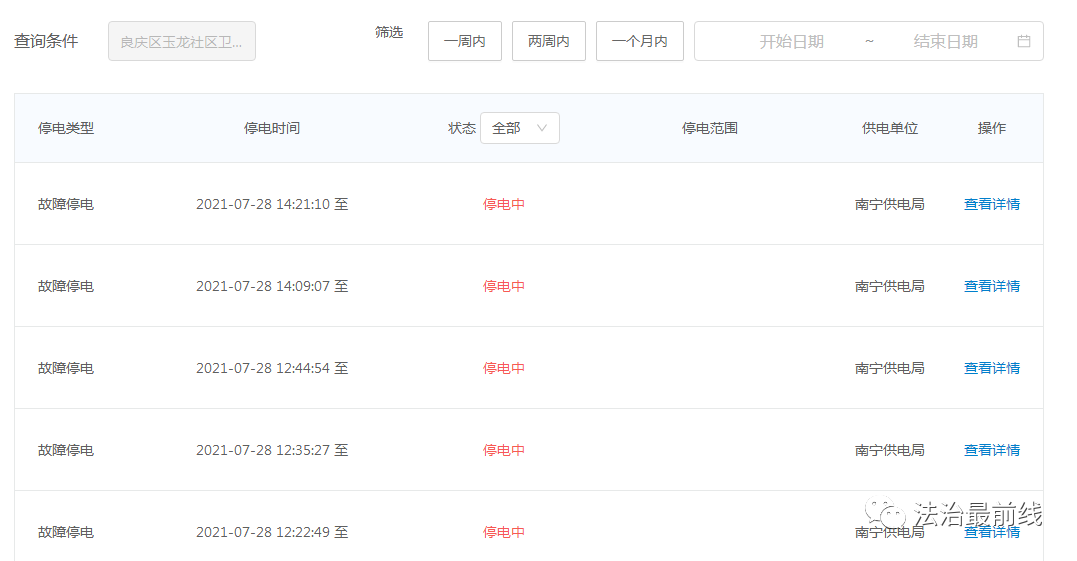Click the 停电时间 column header

[272, 128]
